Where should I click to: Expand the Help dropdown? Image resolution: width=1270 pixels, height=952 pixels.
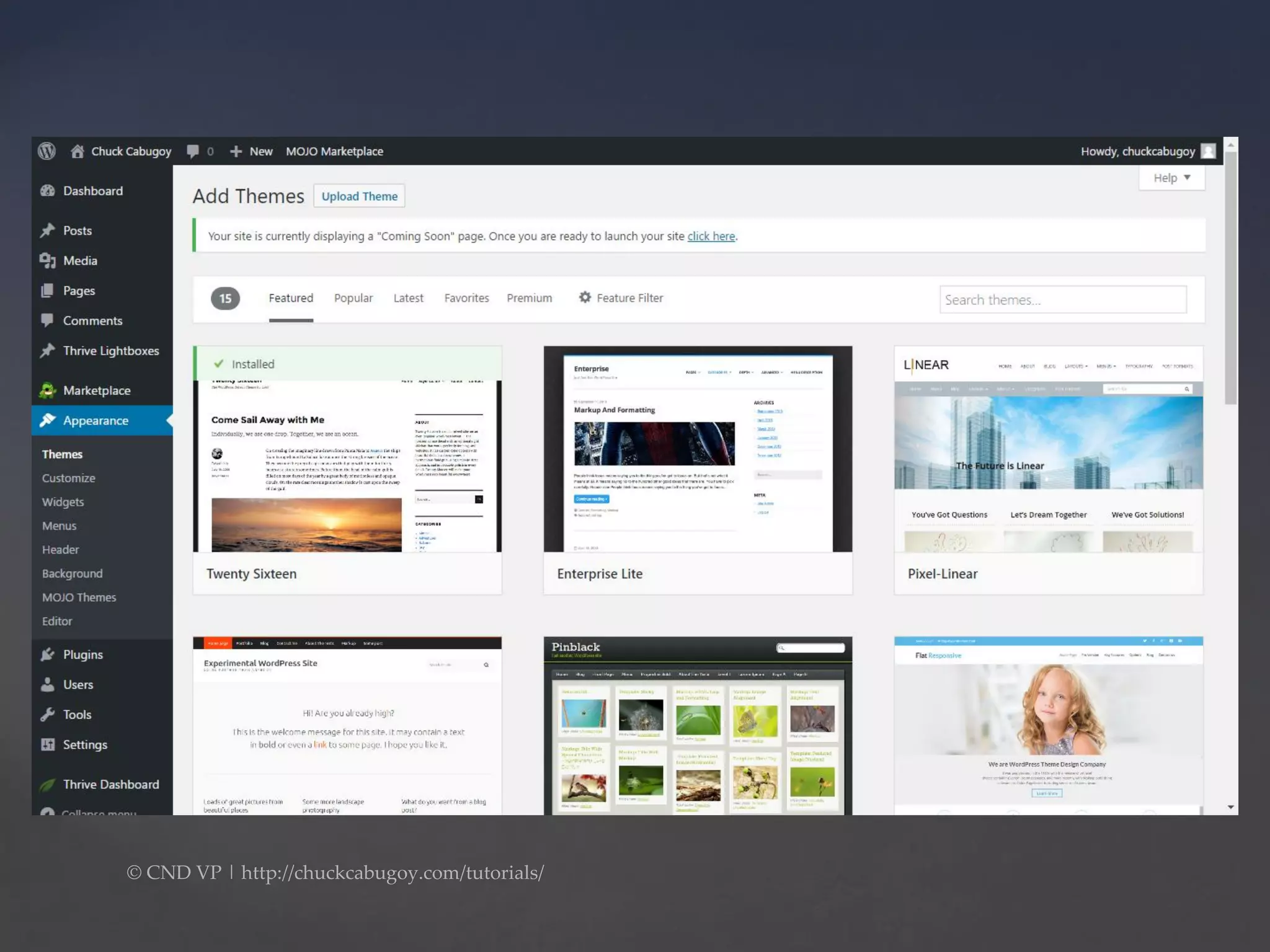[1171, 178]
